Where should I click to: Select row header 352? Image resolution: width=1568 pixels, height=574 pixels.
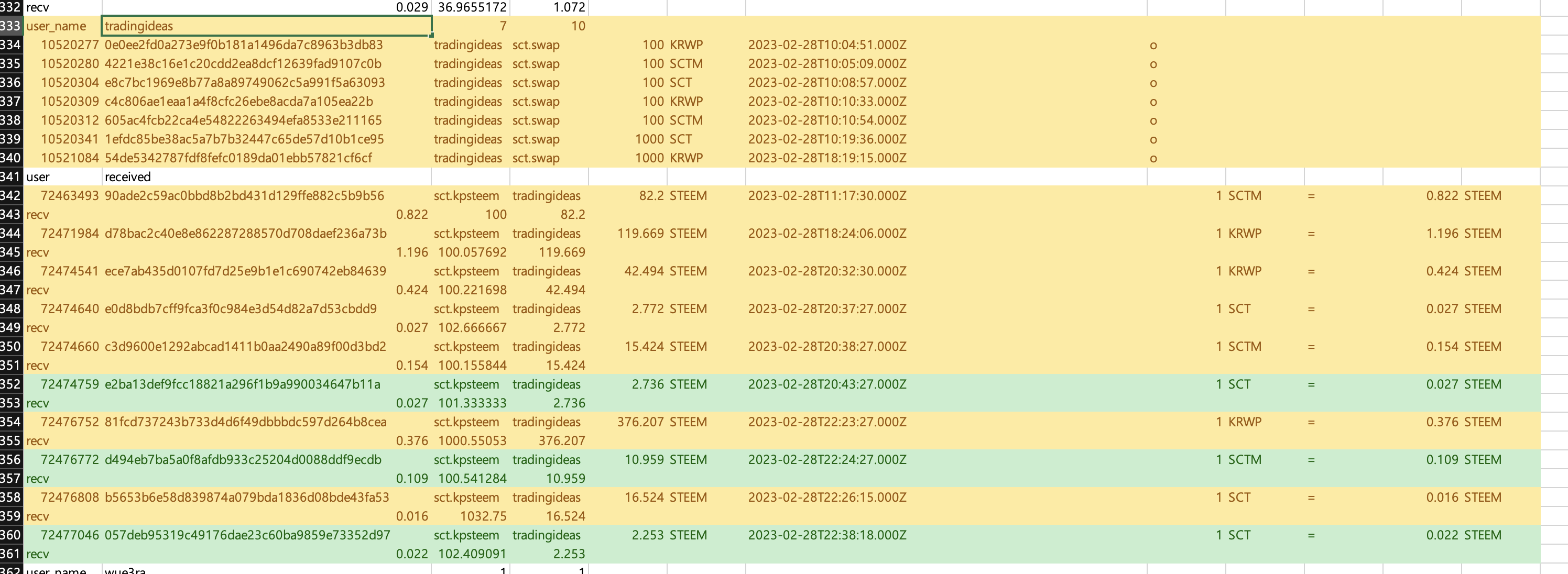(10, 384)
